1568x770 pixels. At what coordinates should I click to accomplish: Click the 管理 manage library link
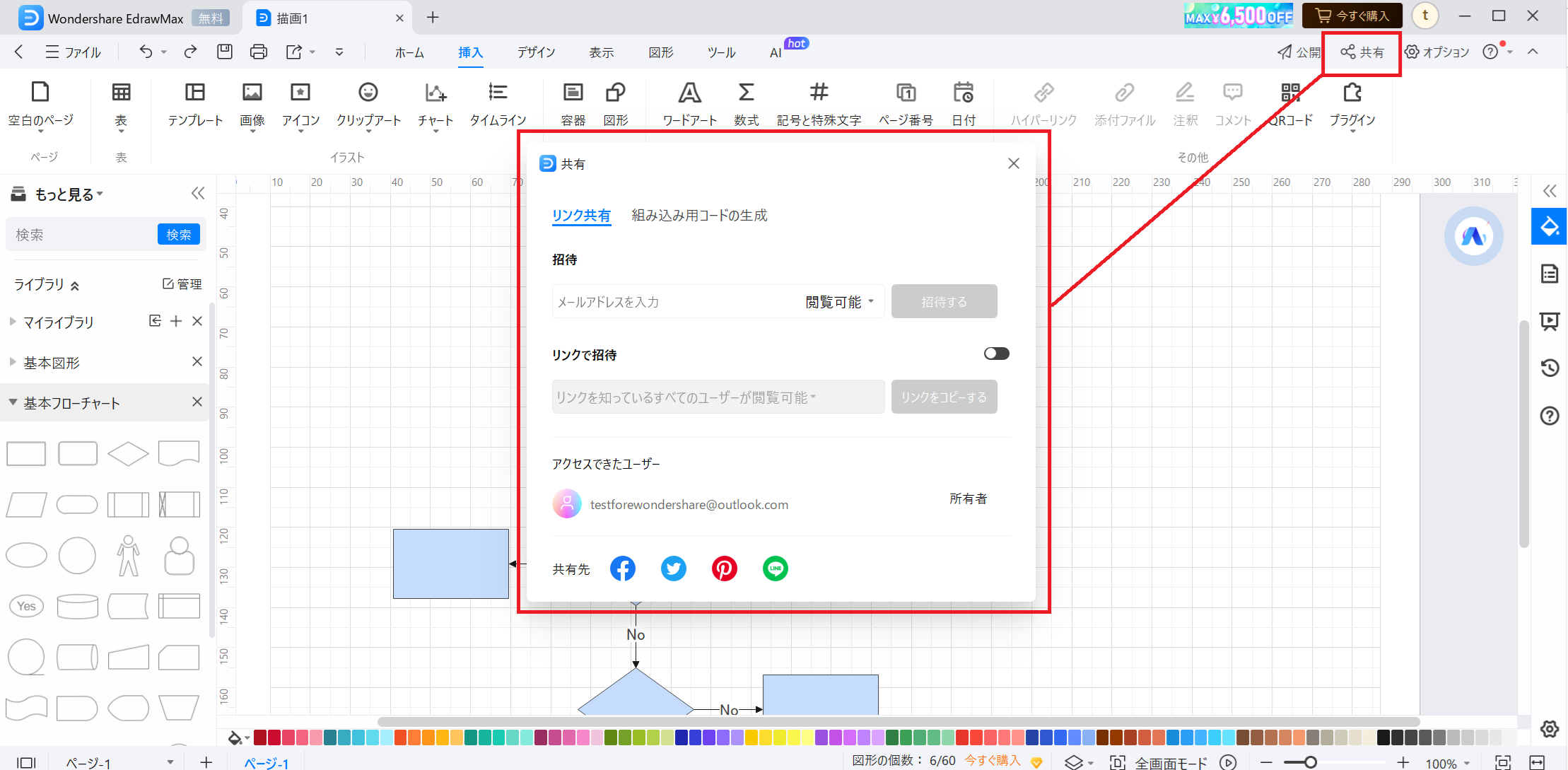[182, 284]
